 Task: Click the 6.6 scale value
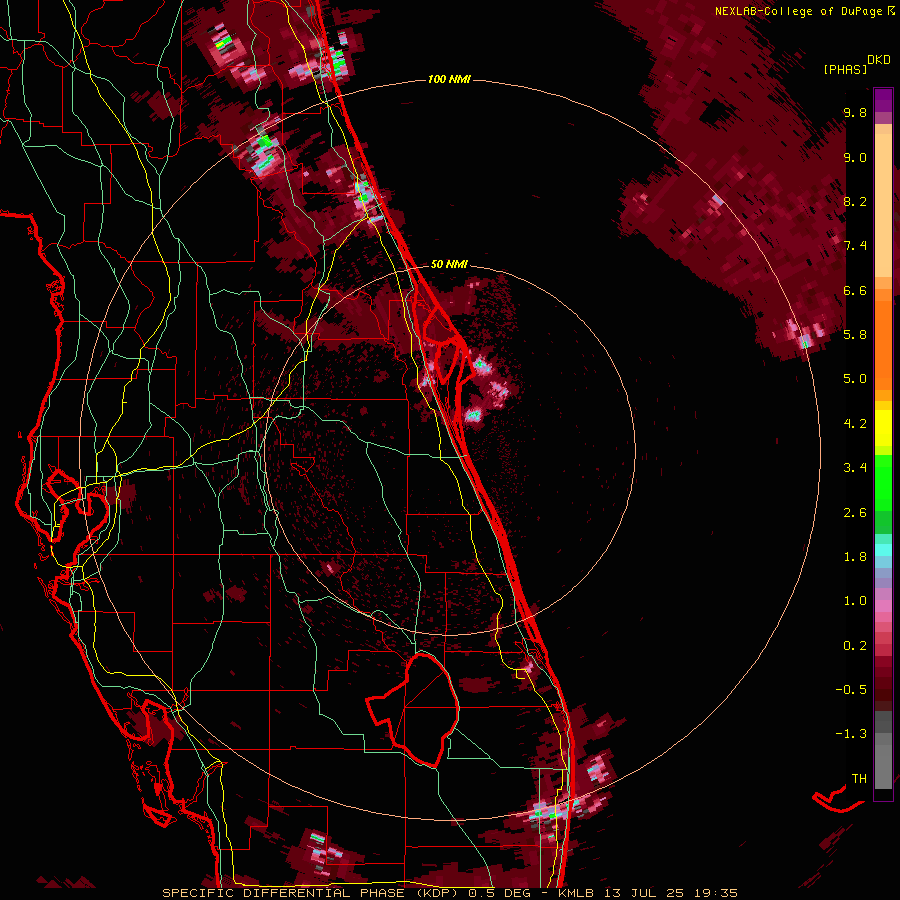point(855,290)
